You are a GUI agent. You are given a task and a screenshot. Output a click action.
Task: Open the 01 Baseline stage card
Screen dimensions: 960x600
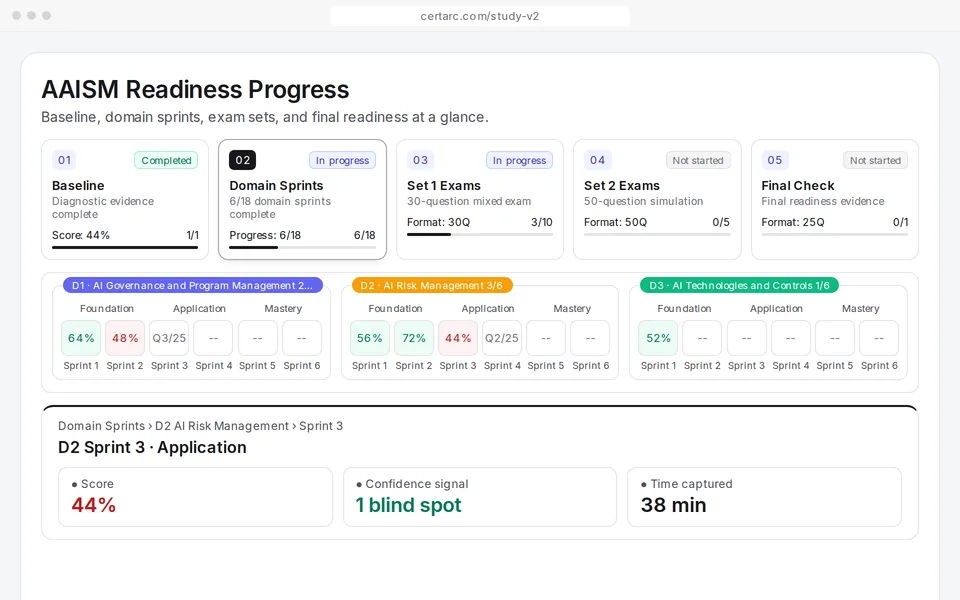point(125,200)
